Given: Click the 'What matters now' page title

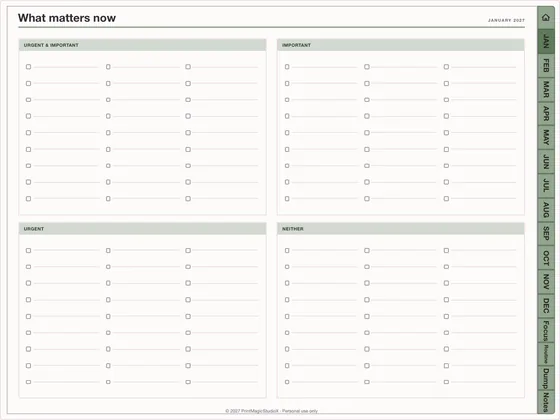Looking at the screenshot, I should click(x=67, y=18).
